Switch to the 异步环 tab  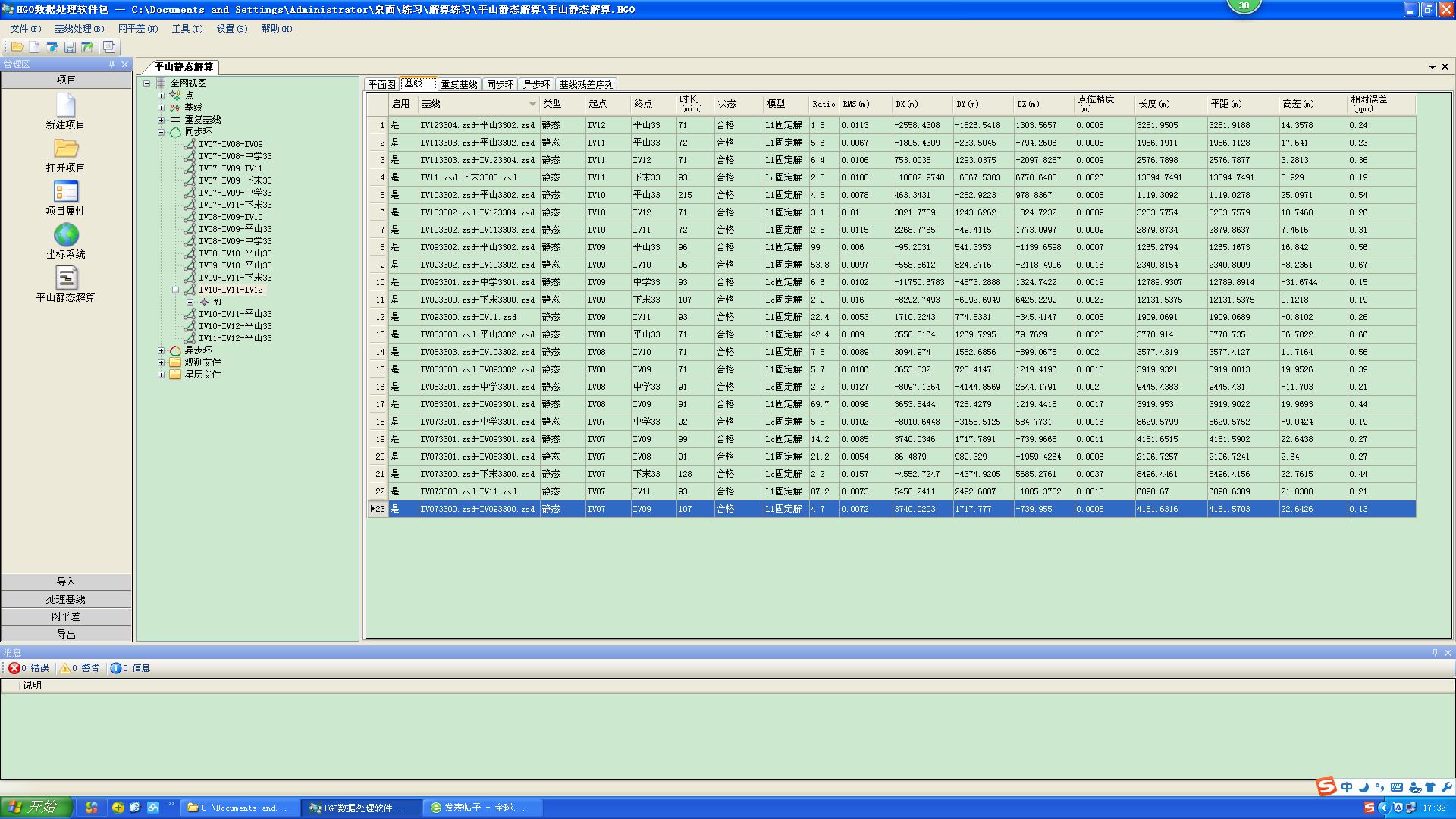click(536, 84)
